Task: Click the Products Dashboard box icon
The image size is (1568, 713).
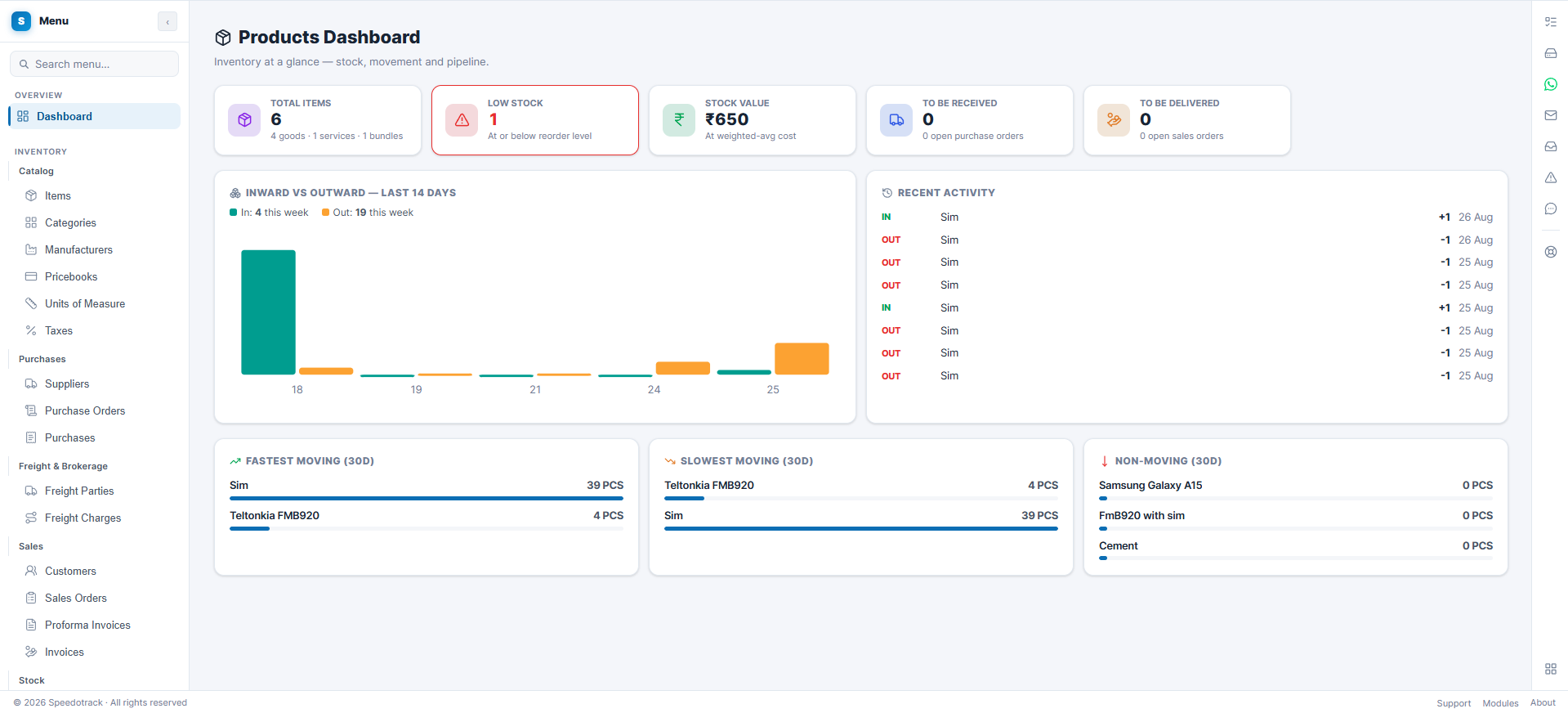Action: [x=223, y=38]
